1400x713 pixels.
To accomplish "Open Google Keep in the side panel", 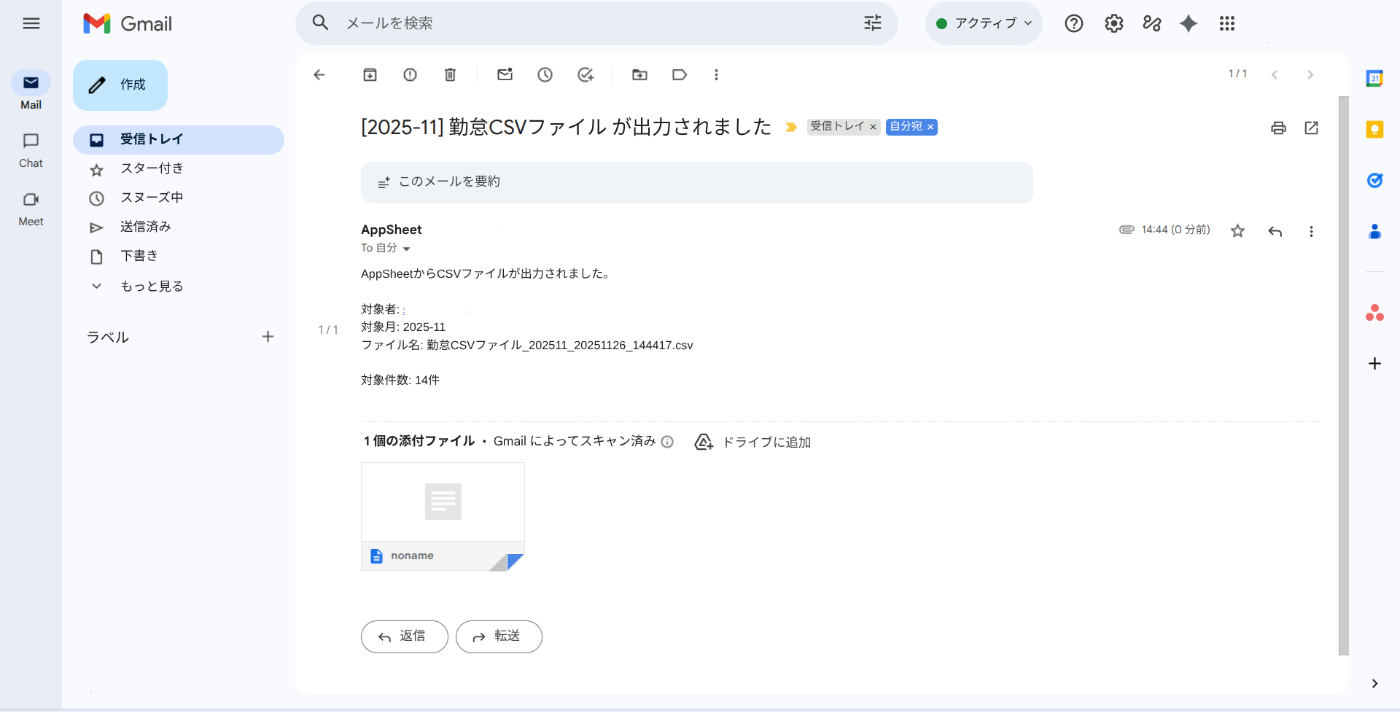I will pos(1375,129).
